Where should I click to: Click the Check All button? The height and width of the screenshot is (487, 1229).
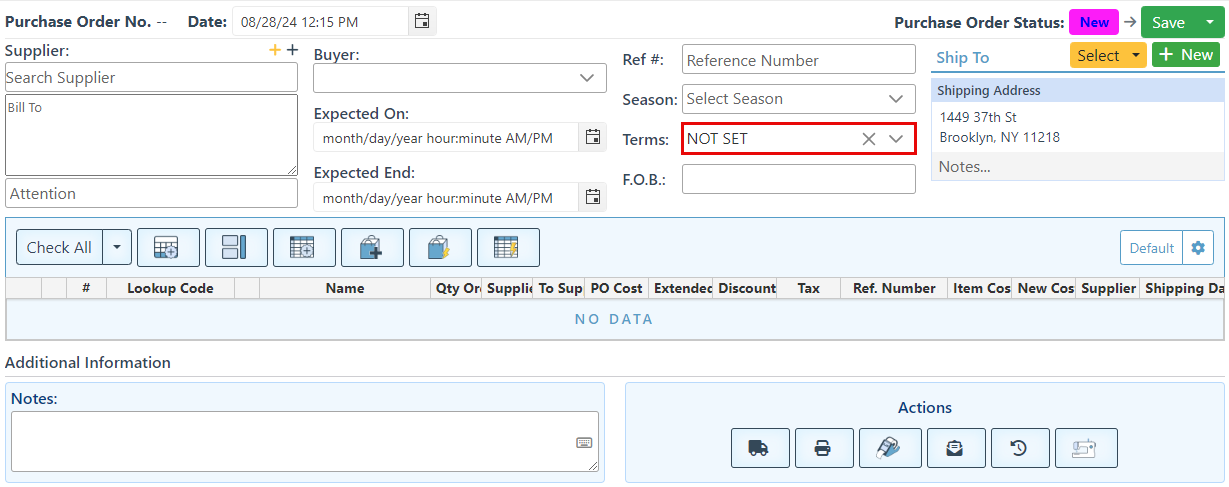(59, 247)
